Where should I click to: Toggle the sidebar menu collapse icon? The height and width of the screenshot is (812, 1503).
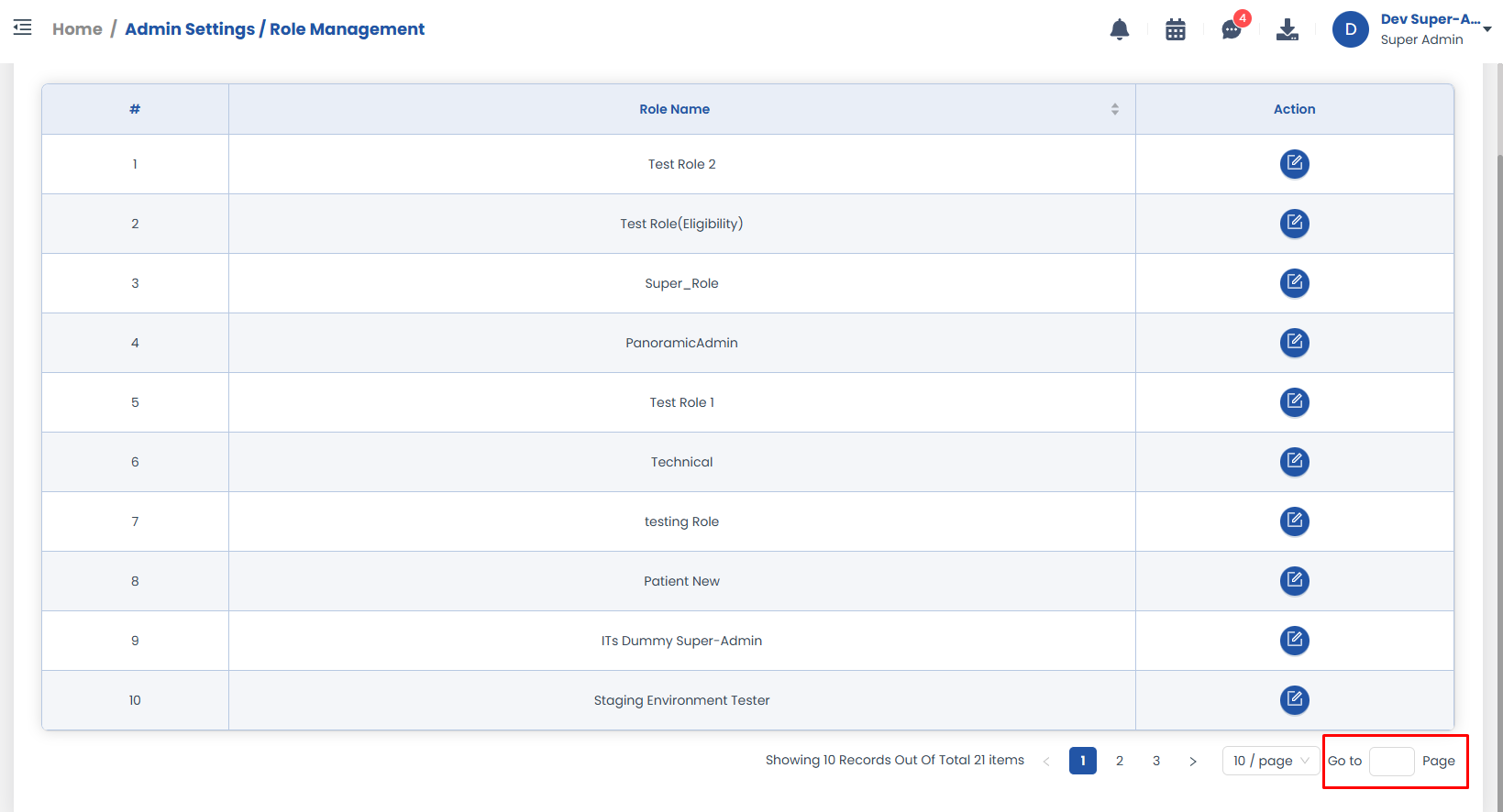point(23,27)
